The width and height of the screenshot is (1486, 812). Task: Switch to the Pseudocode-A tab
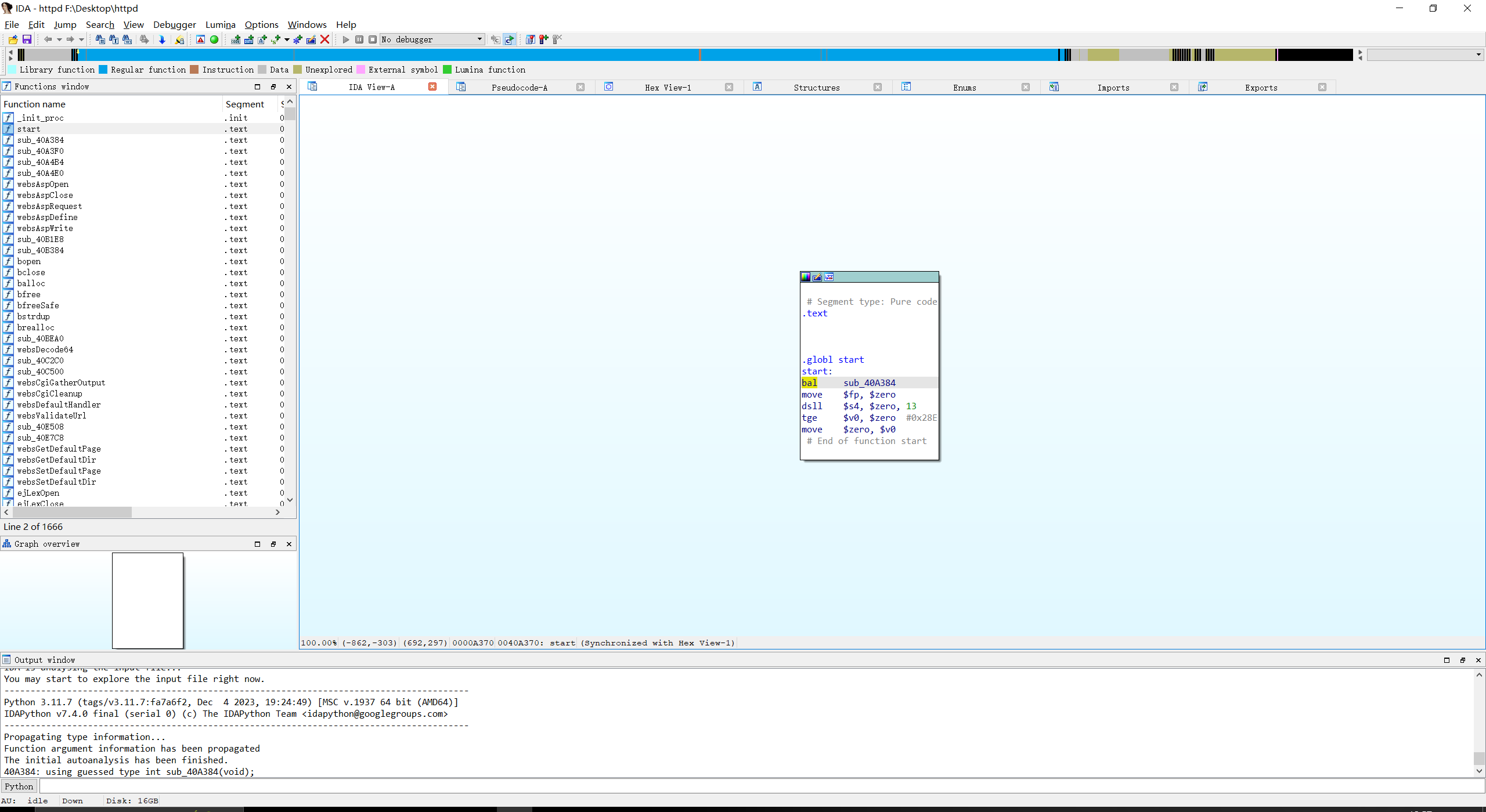pos(519,87)
